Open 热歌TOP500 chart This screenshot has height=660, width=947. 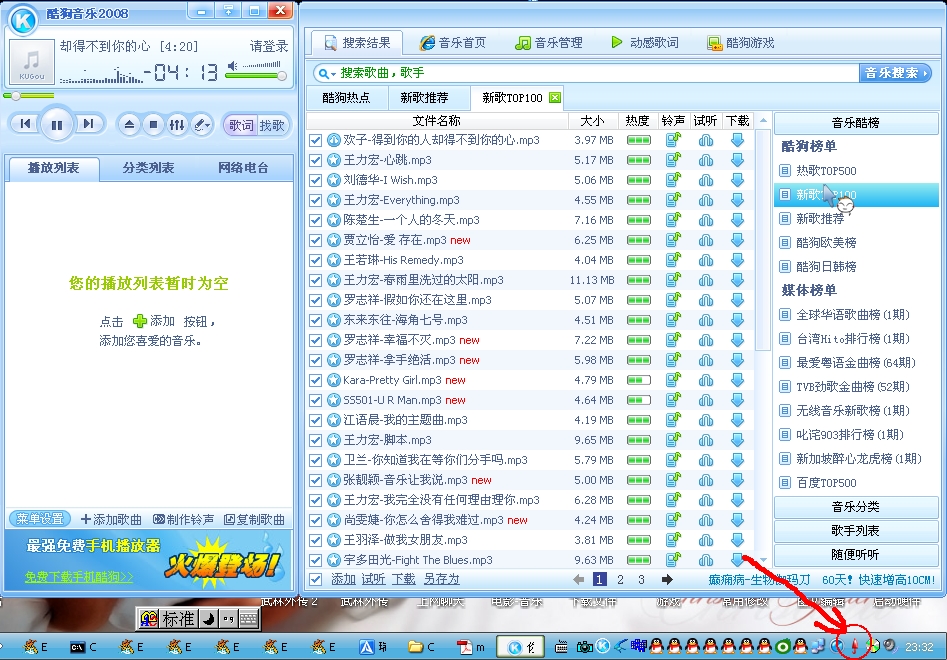826,171
